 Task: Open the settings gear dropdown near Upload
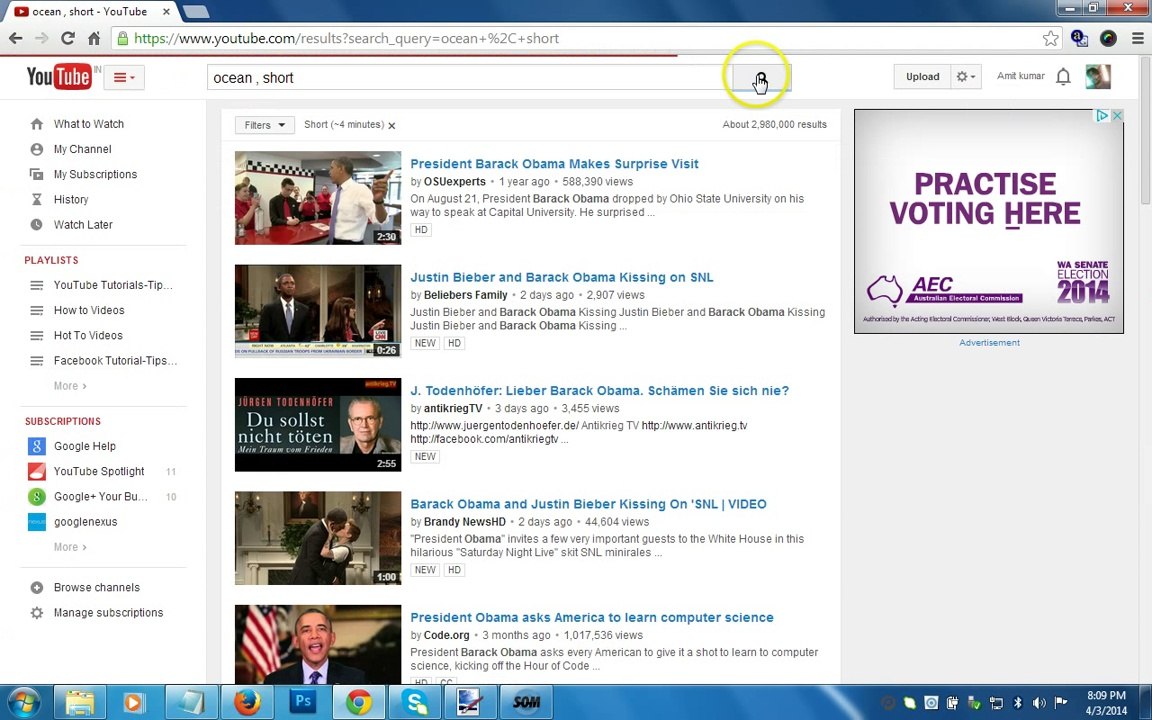pyautogui.click(x=966, y=76)
